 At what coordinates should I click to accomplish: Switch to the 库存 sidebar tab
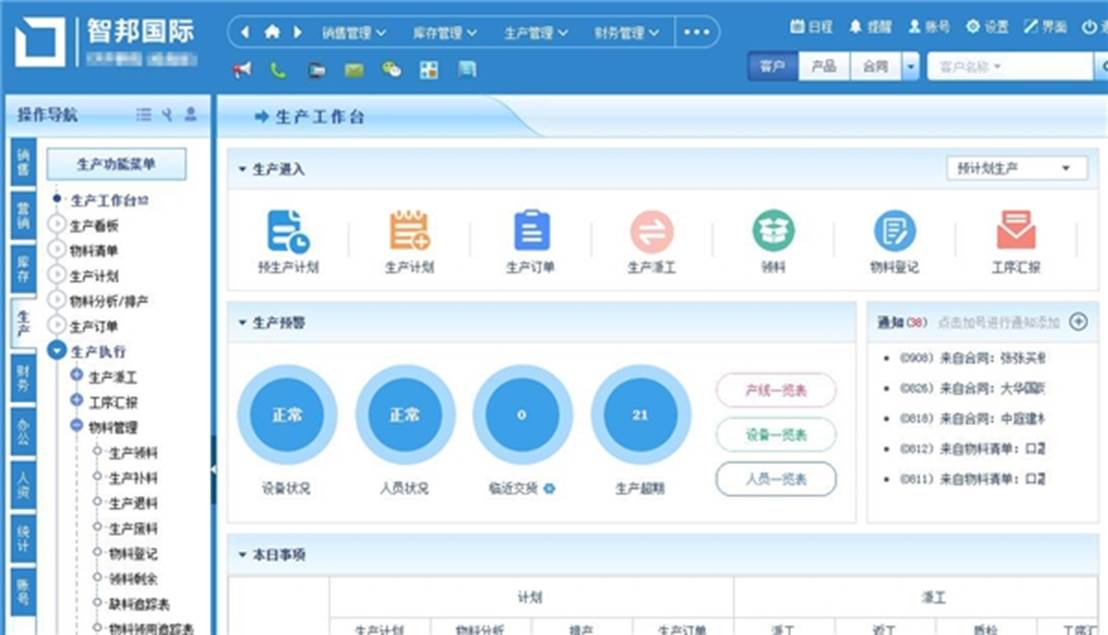point(23,269)
